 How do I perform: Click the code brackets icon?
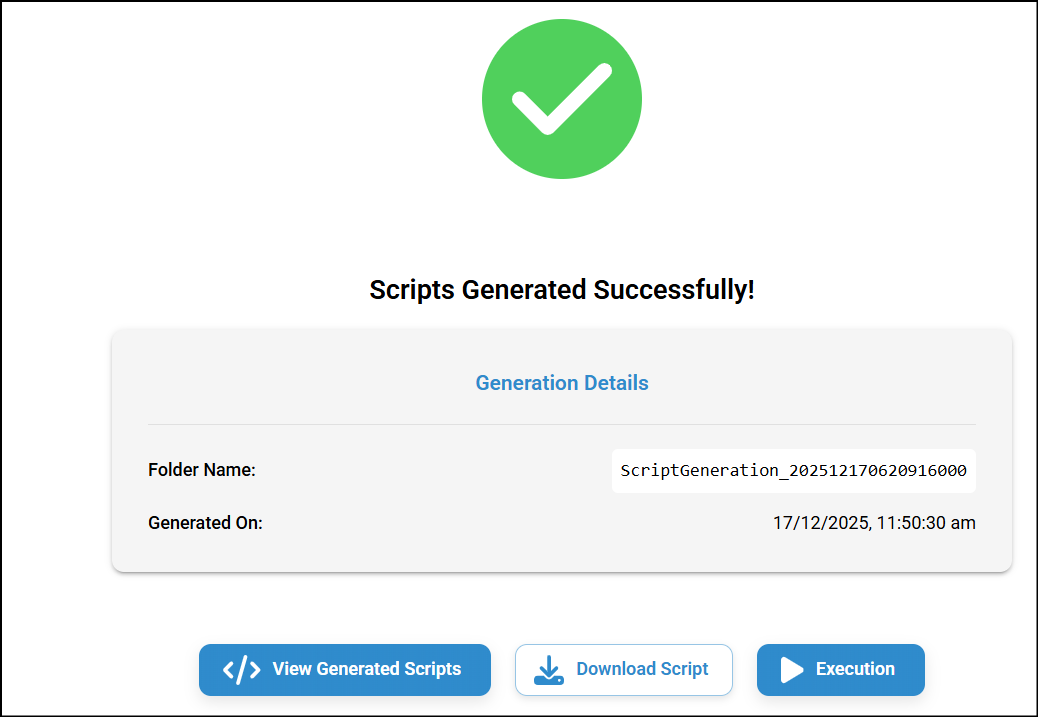(x=242, y=670)
